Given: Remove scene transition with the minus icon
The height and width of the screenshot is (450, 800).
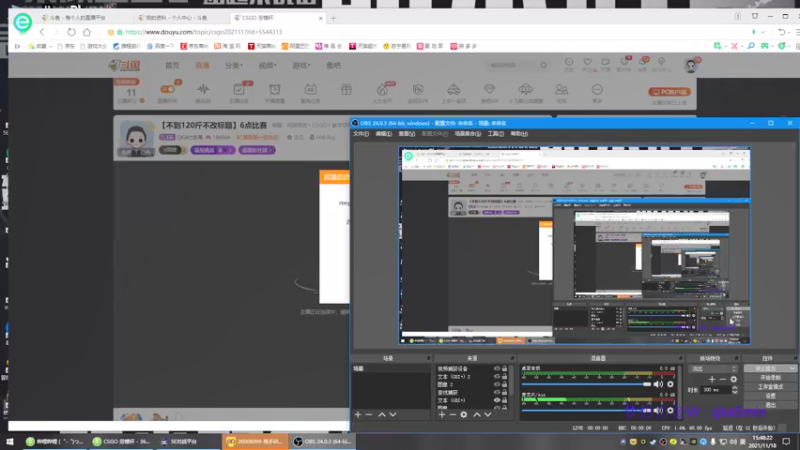Looking at the screenshot, I should 722,379.
